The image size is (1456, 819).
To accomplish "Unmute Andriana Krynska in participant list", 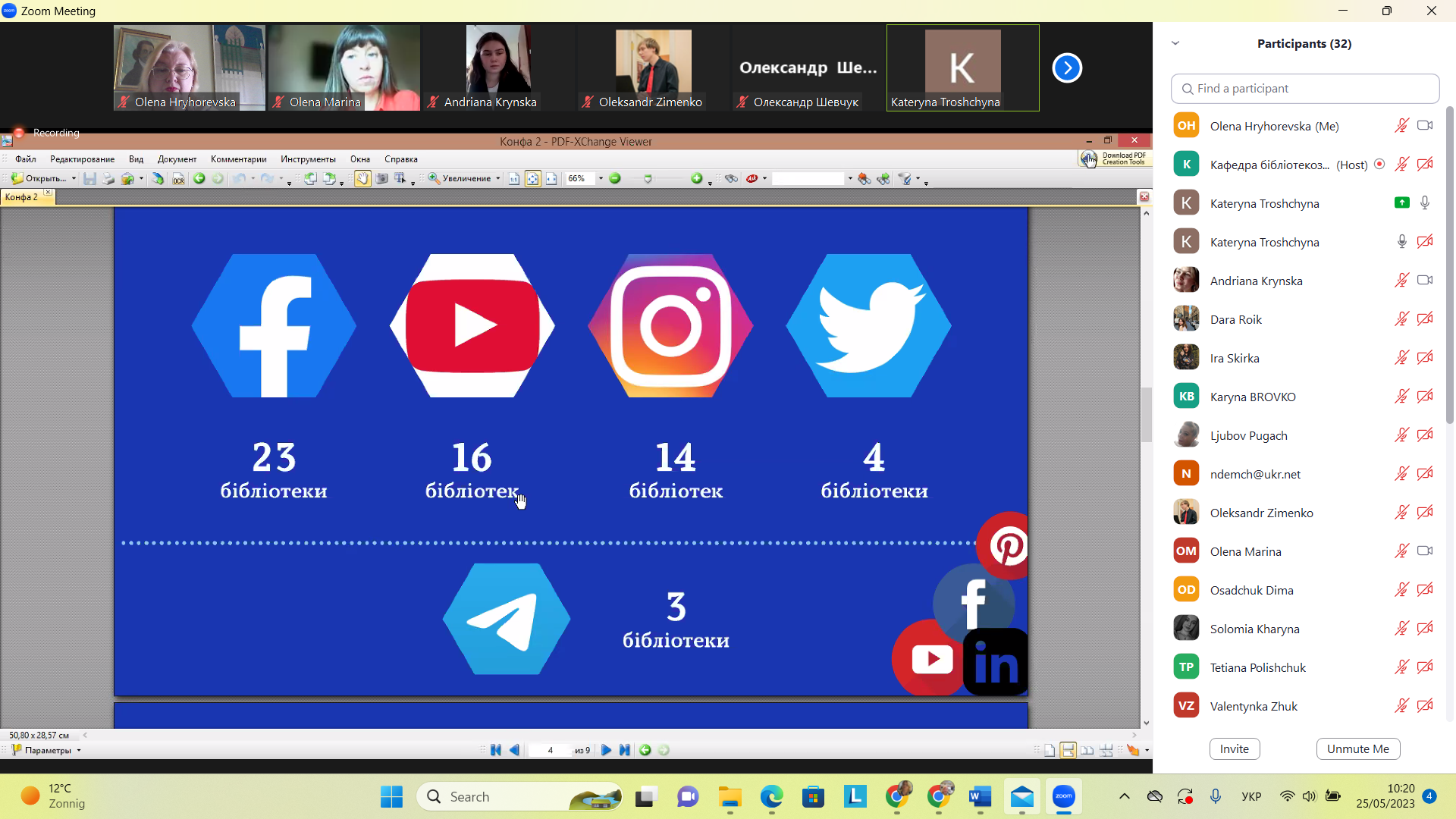I will pos(1401,281).
